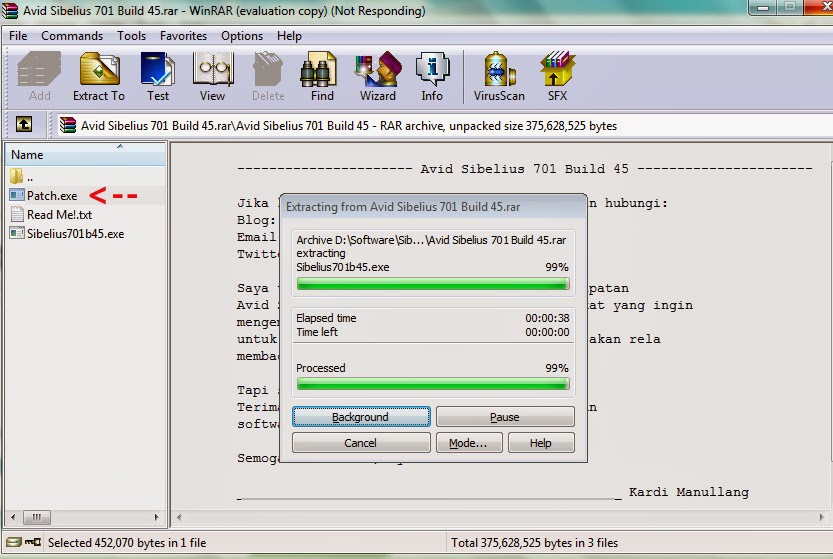This screenshot has height=559, width=833.
Task: Click 'Total 375,628,525 bytes in 3 files' status
Action: [534, 543]
